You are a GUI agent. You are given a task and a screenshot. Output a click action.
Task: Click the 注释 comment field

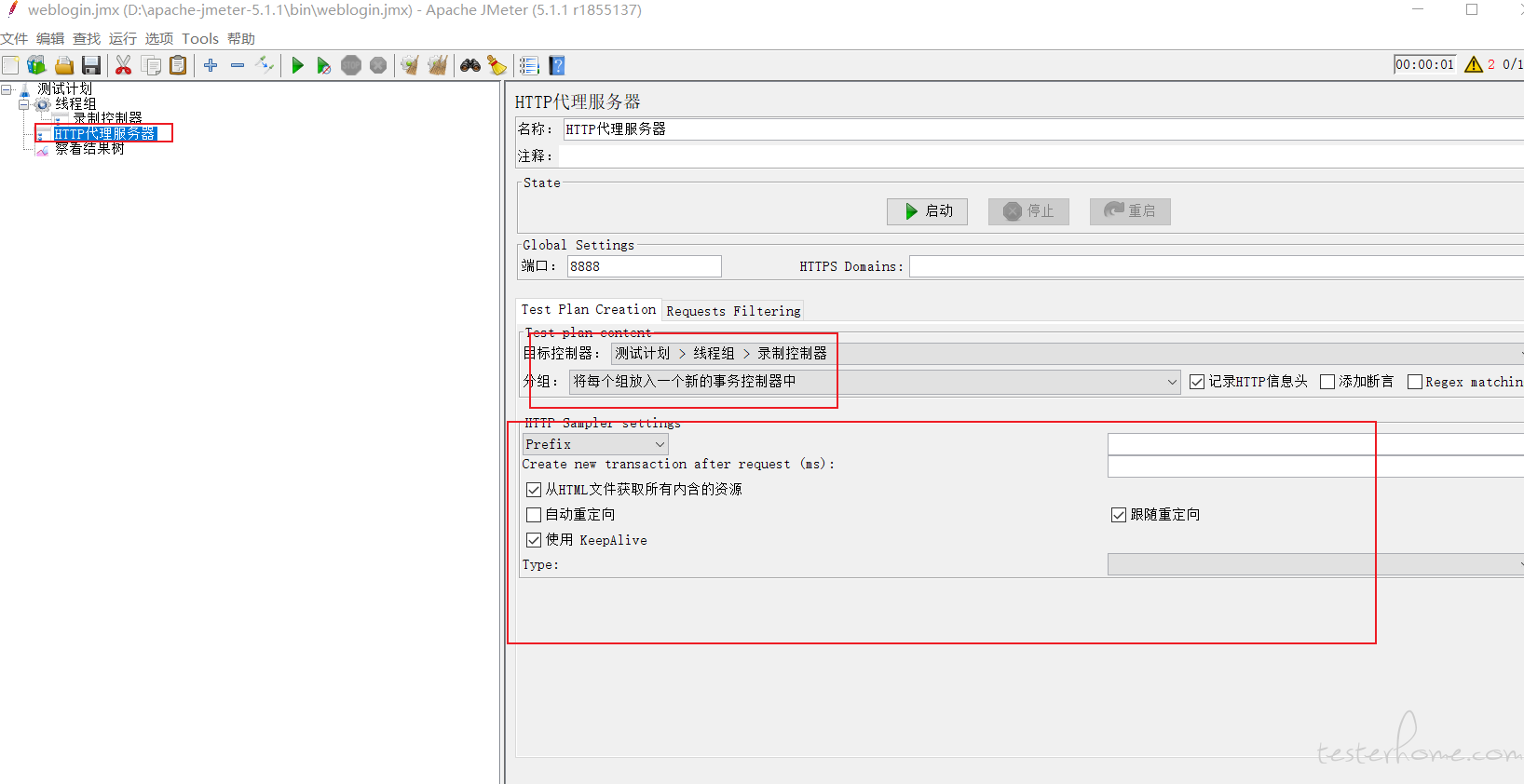[1041, 156]
